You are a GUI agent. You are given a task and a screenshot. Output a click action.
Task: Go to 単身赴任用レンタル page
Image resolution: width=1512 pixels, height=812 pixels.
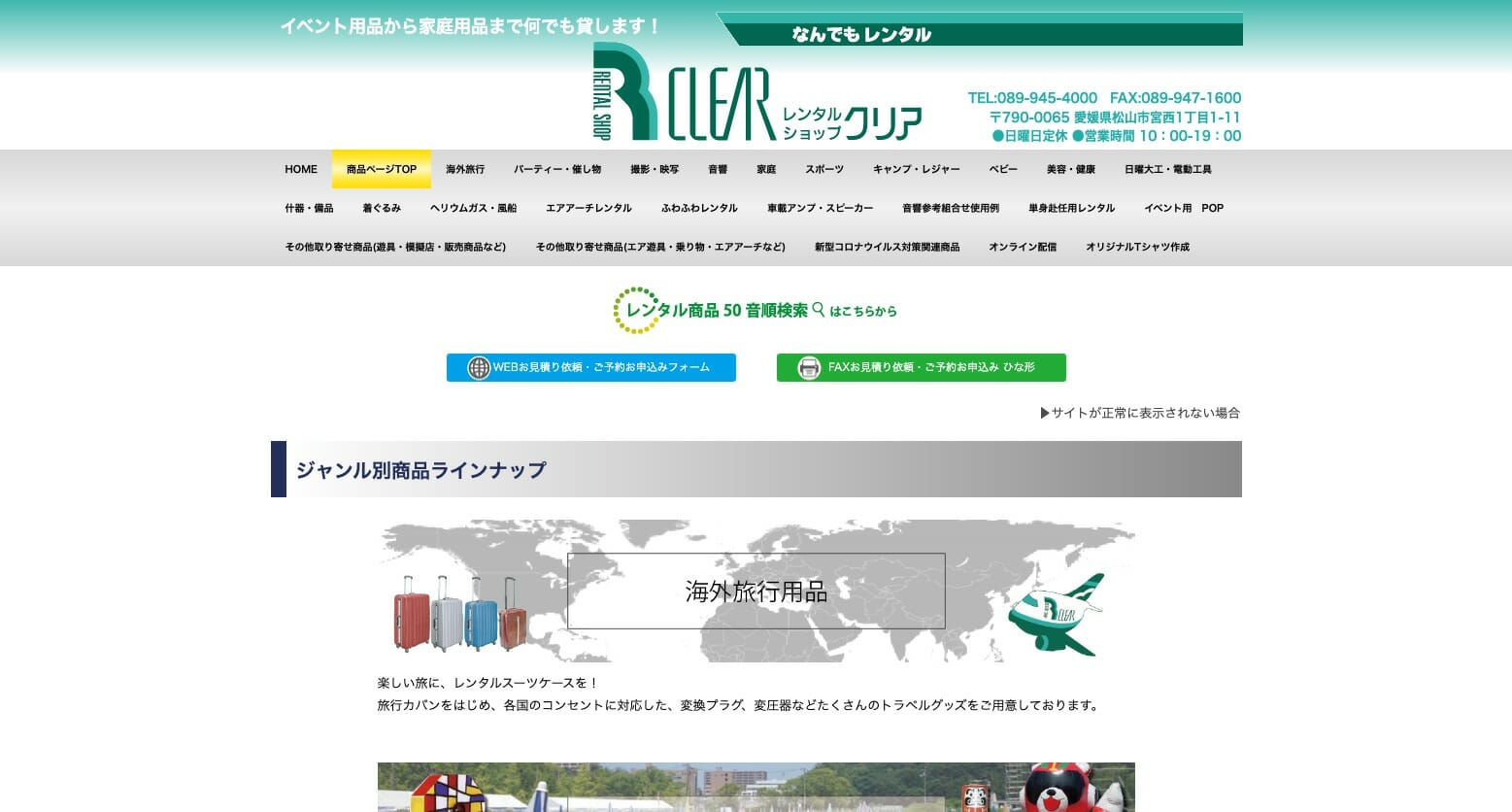[1072, 208]
